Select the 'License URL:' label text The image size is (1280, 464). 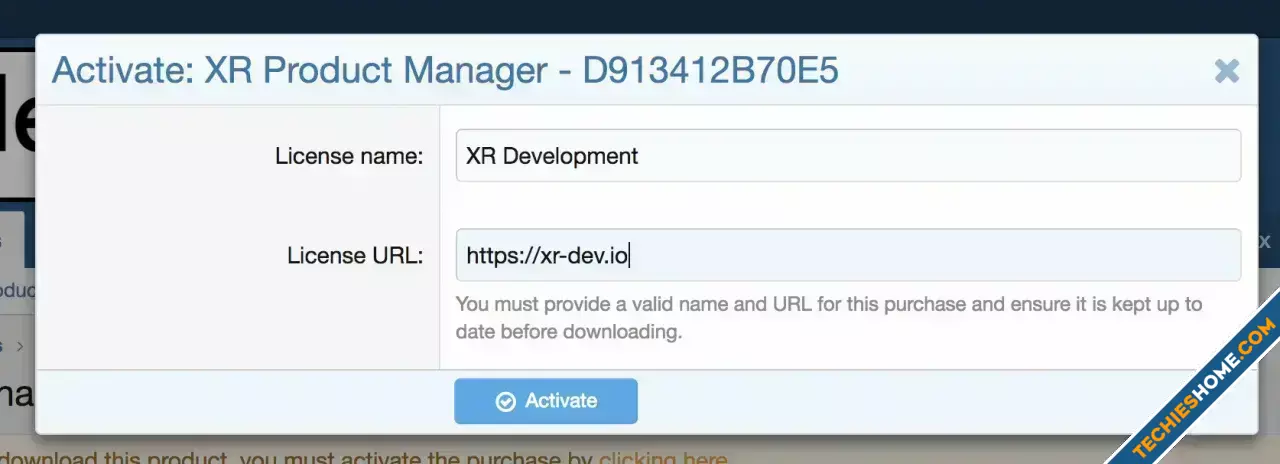(x=355, y=256)
